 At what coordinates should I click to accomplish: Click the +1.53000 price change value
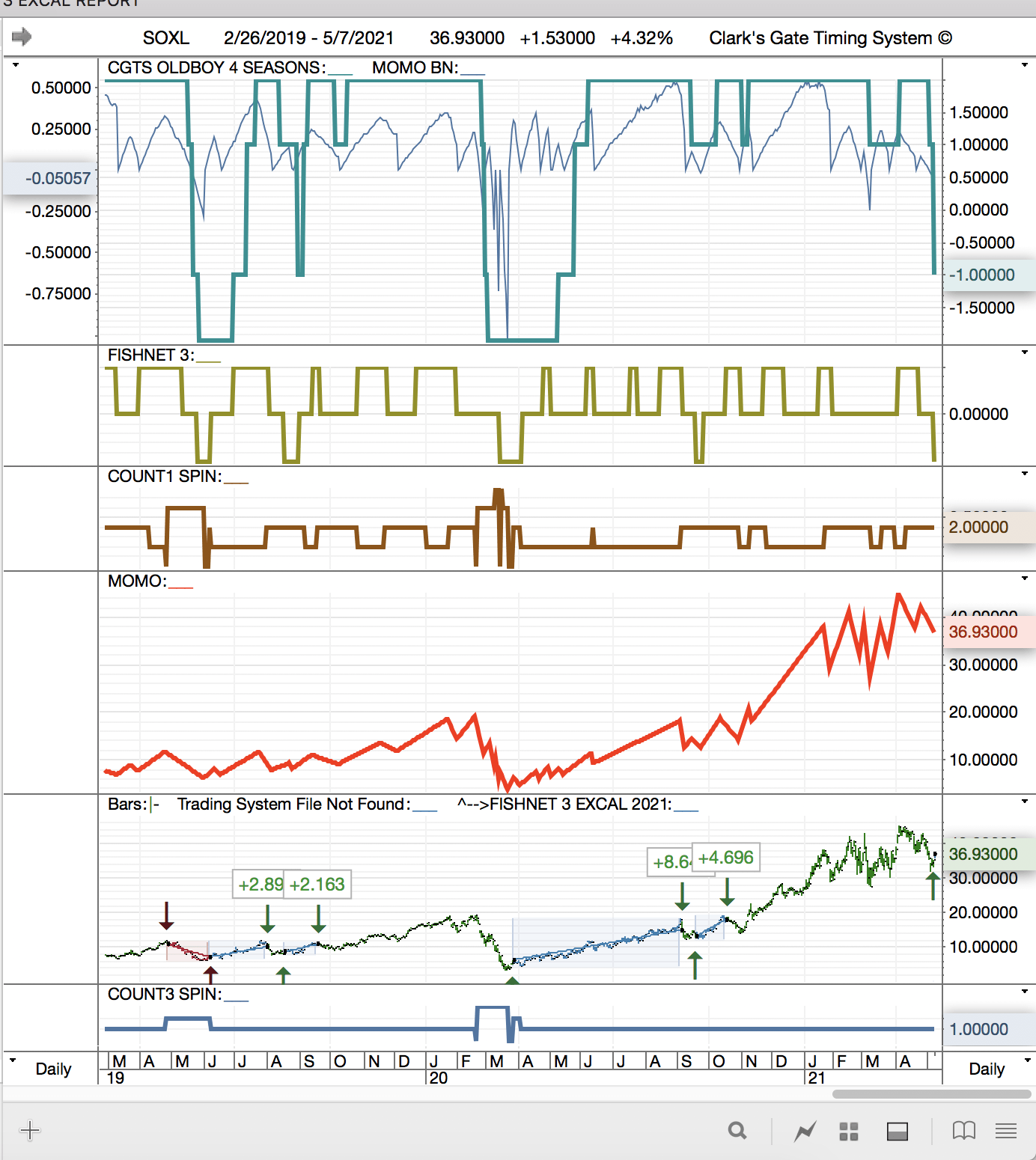558,38
